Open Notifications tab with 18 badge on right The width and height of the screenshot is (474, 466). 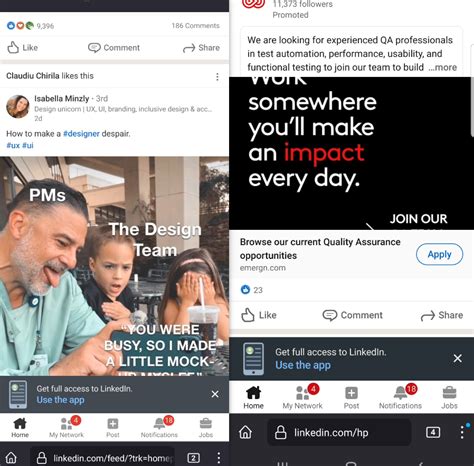[x=400, y=397]
